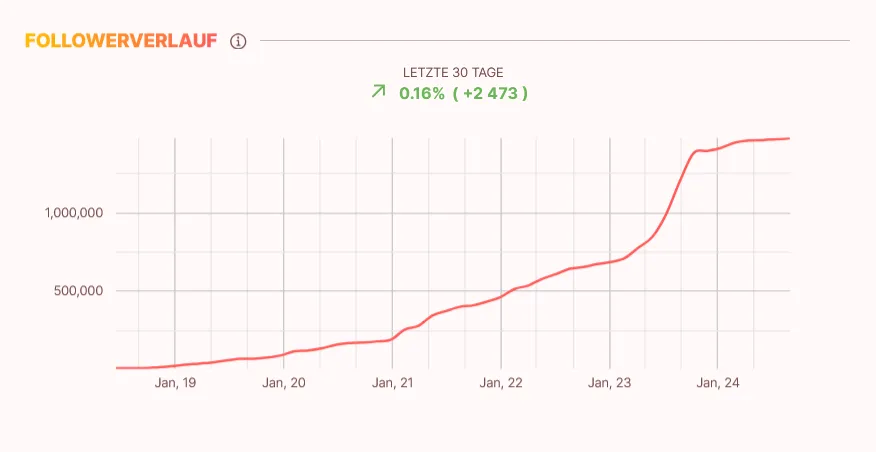Image resolution: width=876 pixels, height=452 pixels.
Task: Select the Jan, 22 axis label
Action: [501, 383]
